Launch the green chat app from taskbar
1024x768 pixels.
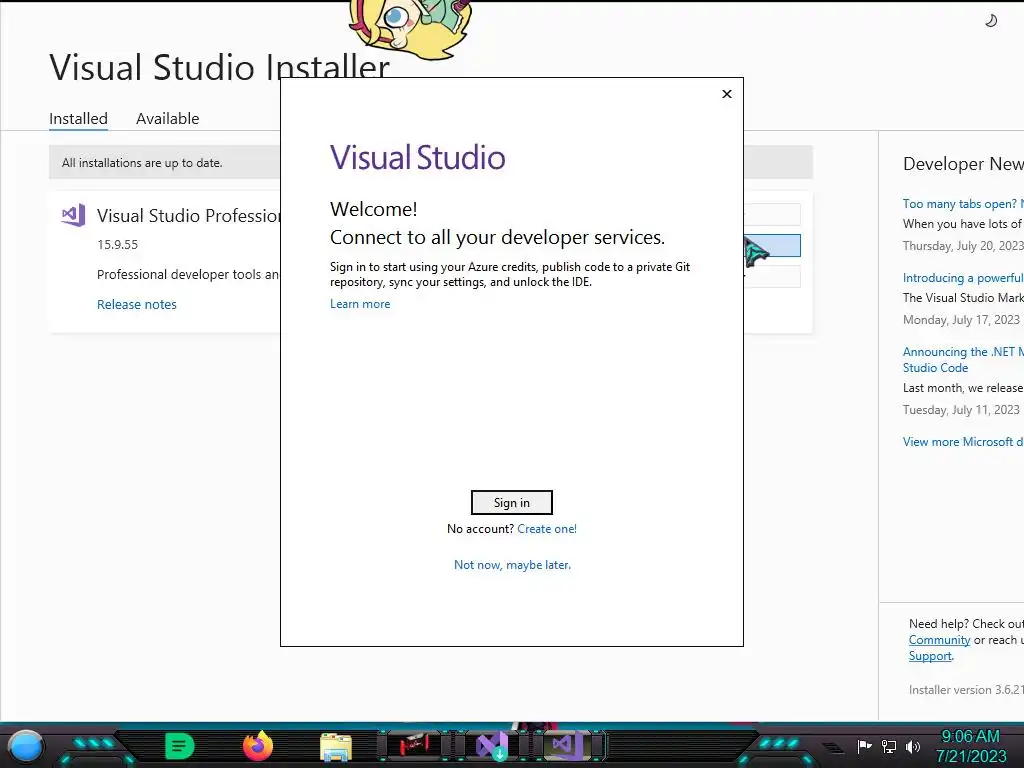pyautogui.click(x=180, y=746)
